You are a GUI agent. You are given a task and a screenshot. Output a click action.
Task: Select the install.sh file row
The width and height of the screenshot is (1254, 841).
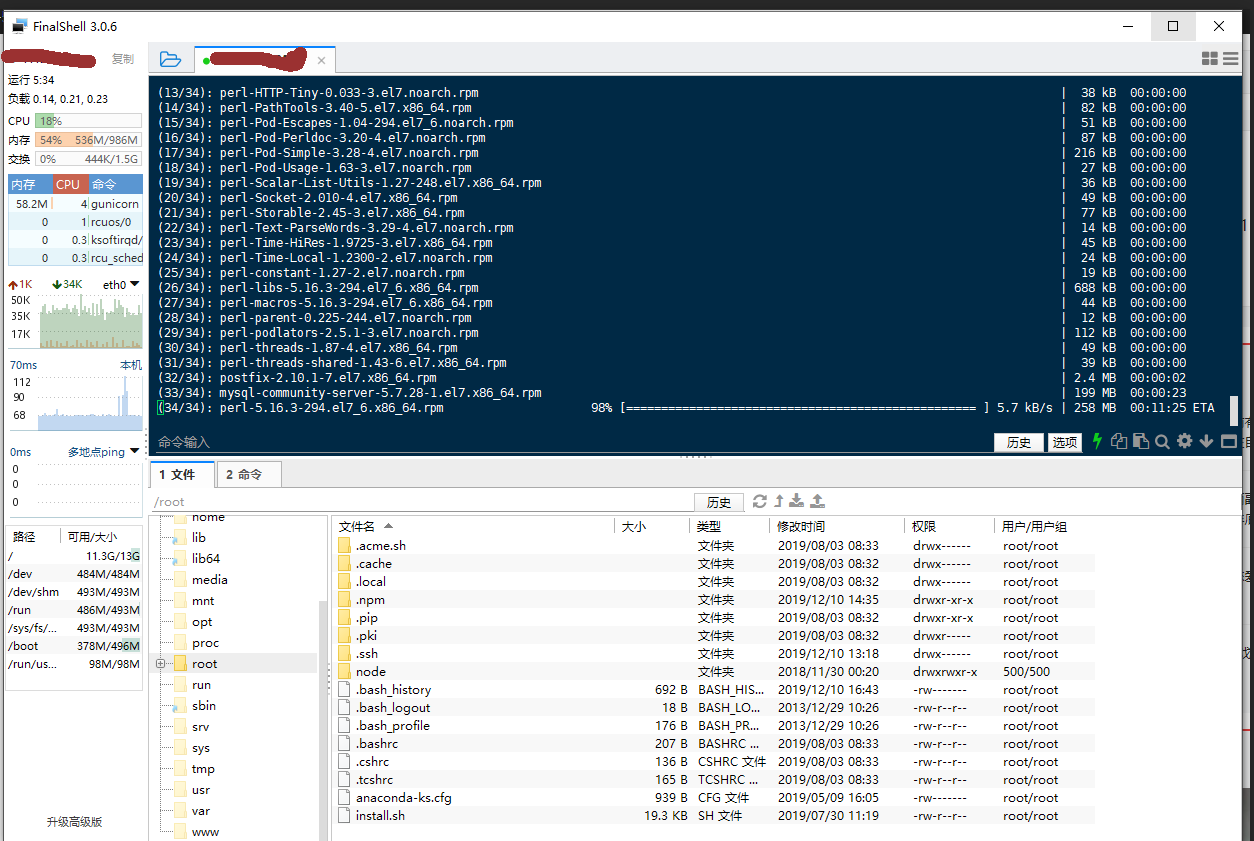pos(714,816)
